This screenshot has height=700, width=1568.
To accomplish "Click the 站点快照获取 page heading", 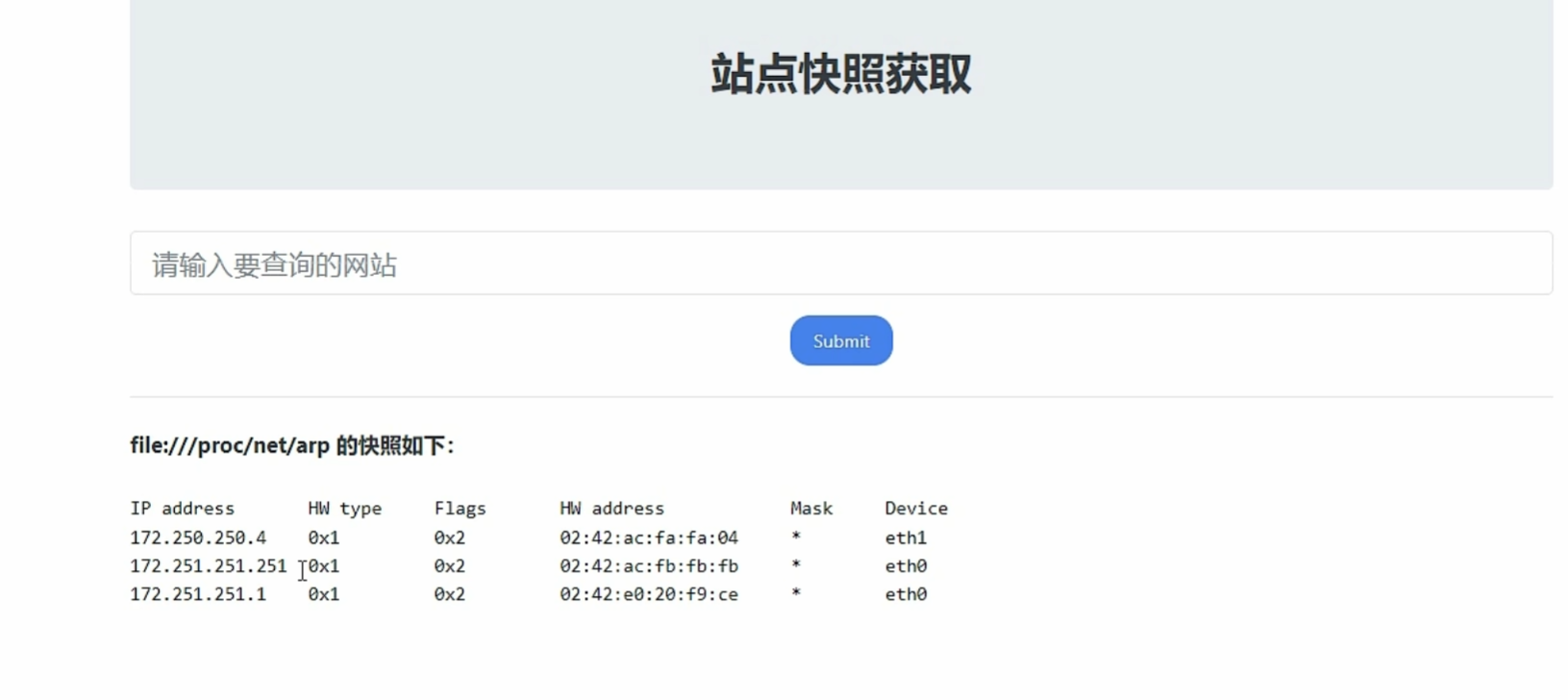I will click(x=841, y=74).
